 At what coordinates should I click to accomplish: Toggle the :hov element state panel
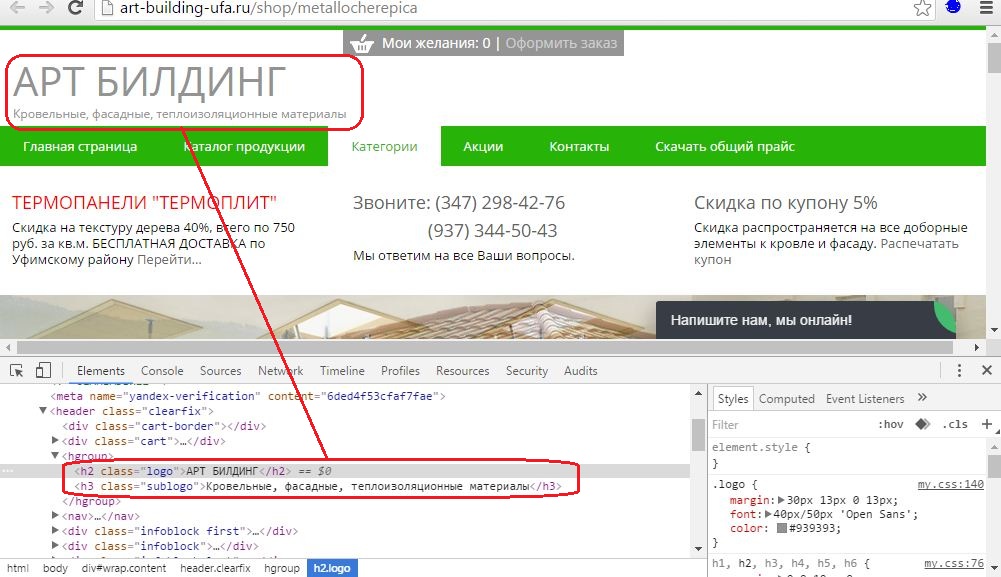point(891,424)
